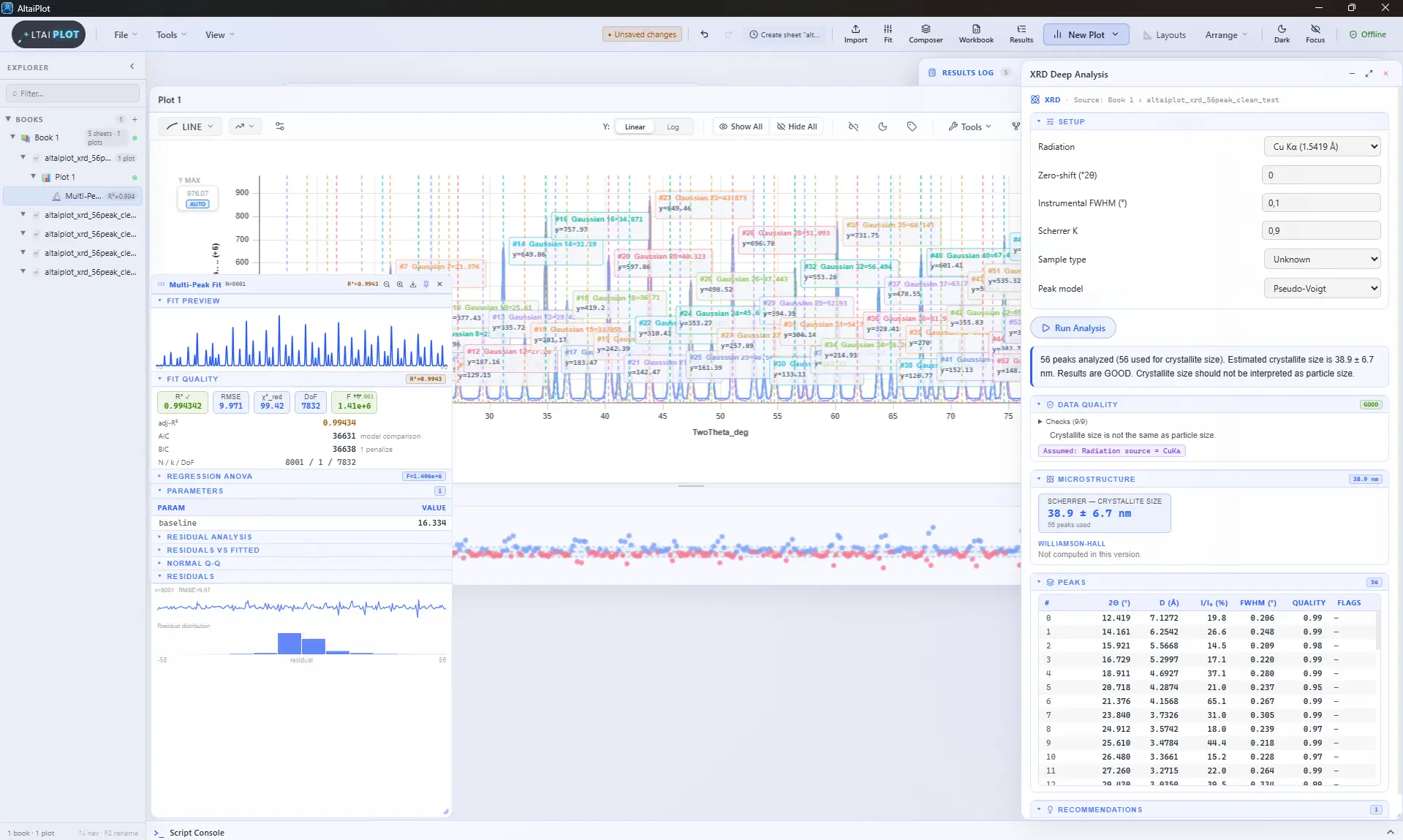Add a new book with plus icon

[135, 119]
